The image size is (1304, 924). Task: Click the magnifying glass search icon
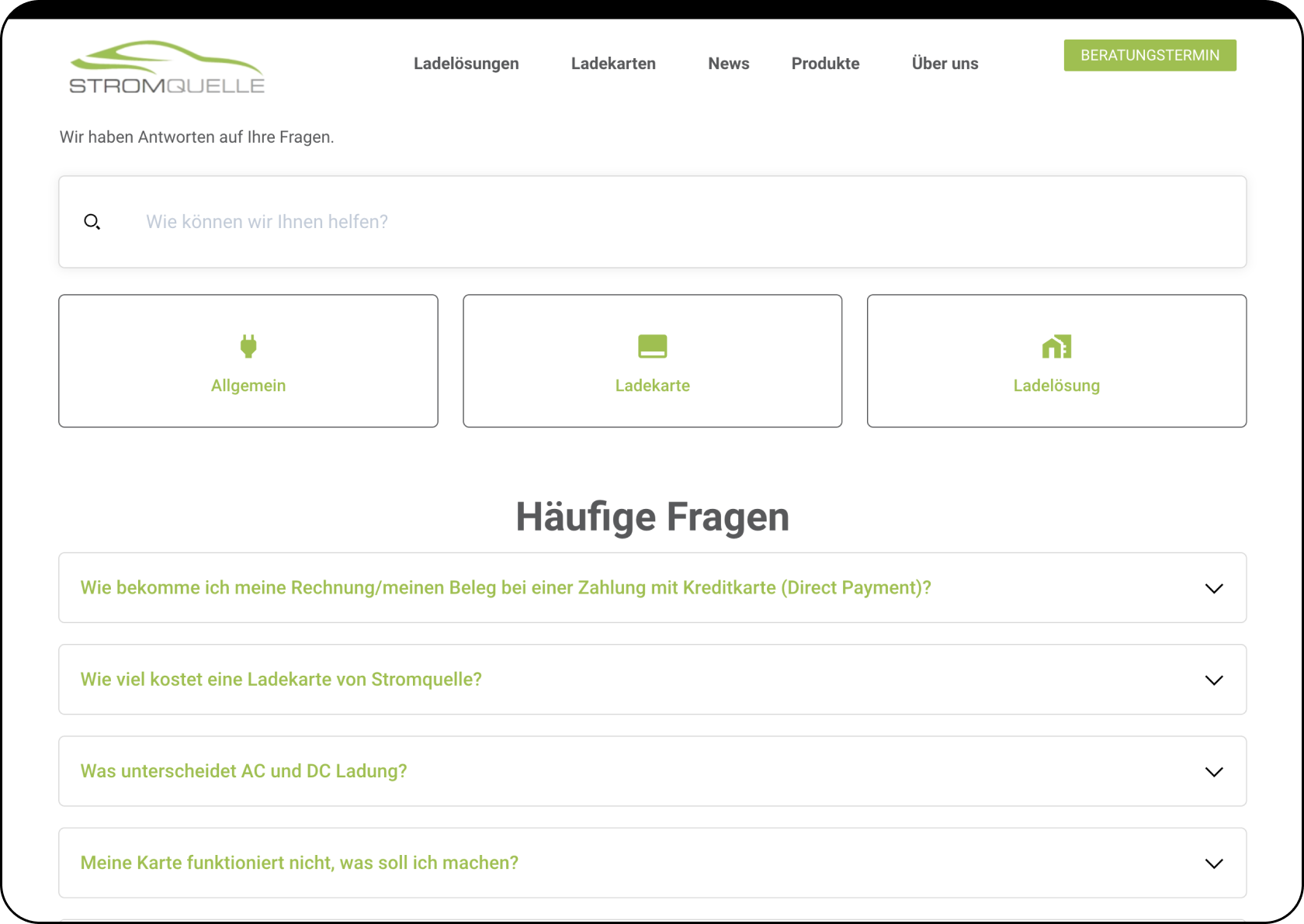click(x=92, y=222)
